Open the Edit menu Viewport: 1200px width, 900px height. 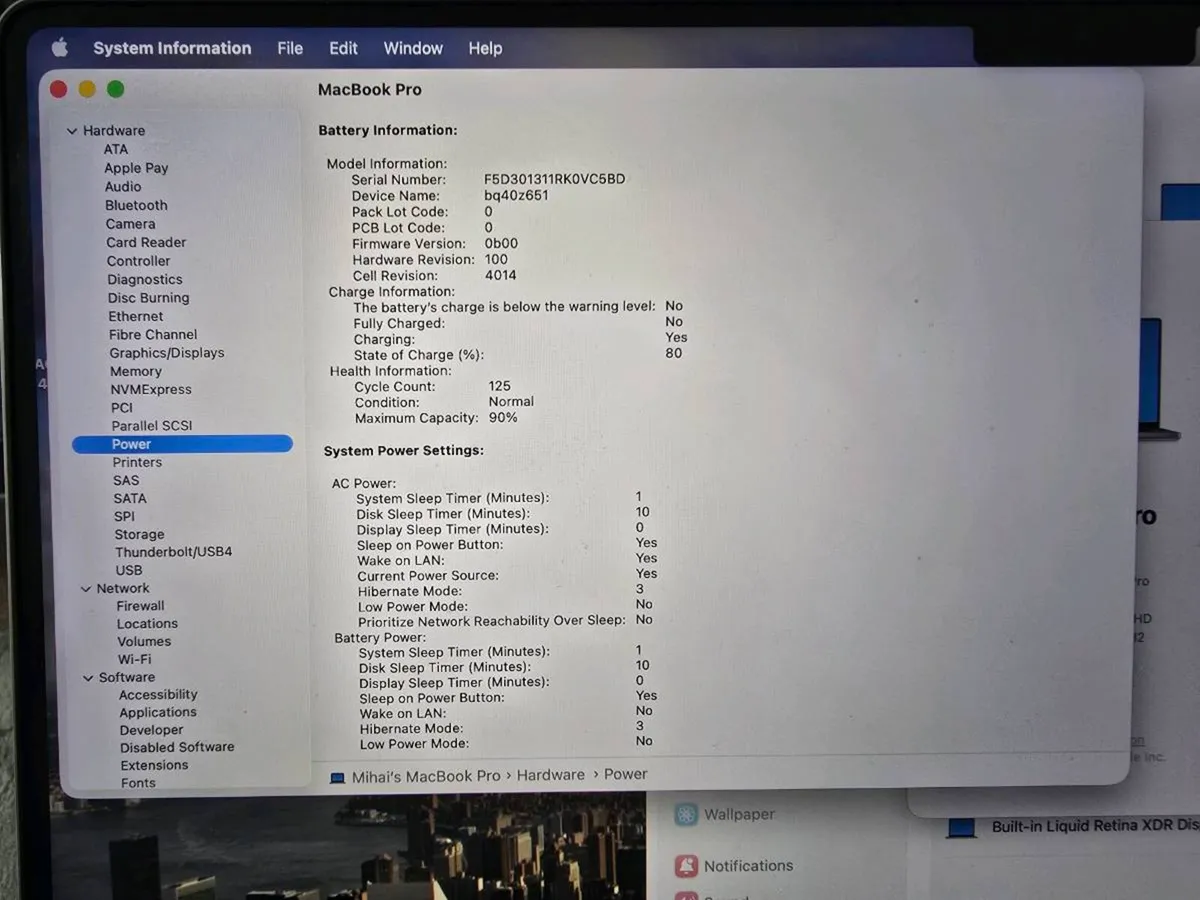(x=343, y=48)
